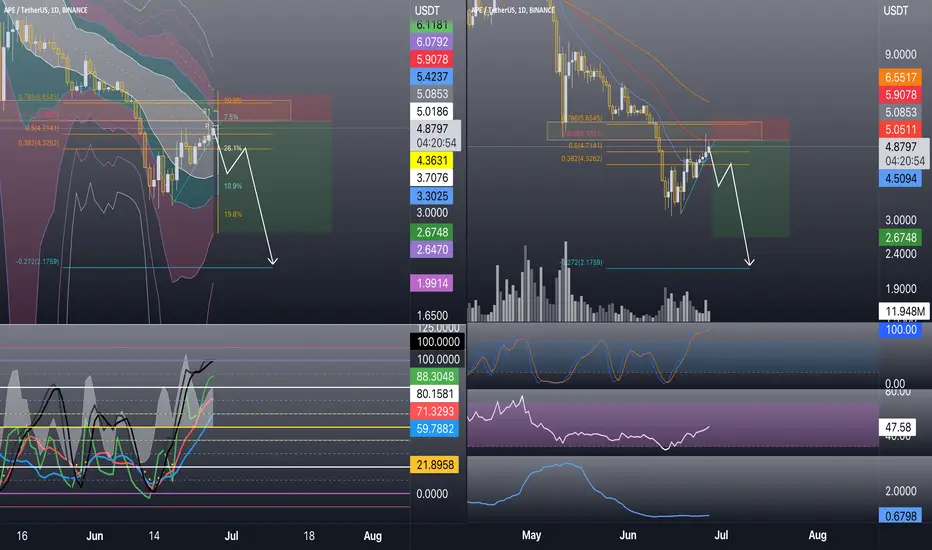This screenshot has width=932, height=550.
Task: Click the 18 date on time axis
Action: pyautogui.click(x=309, y=536)
